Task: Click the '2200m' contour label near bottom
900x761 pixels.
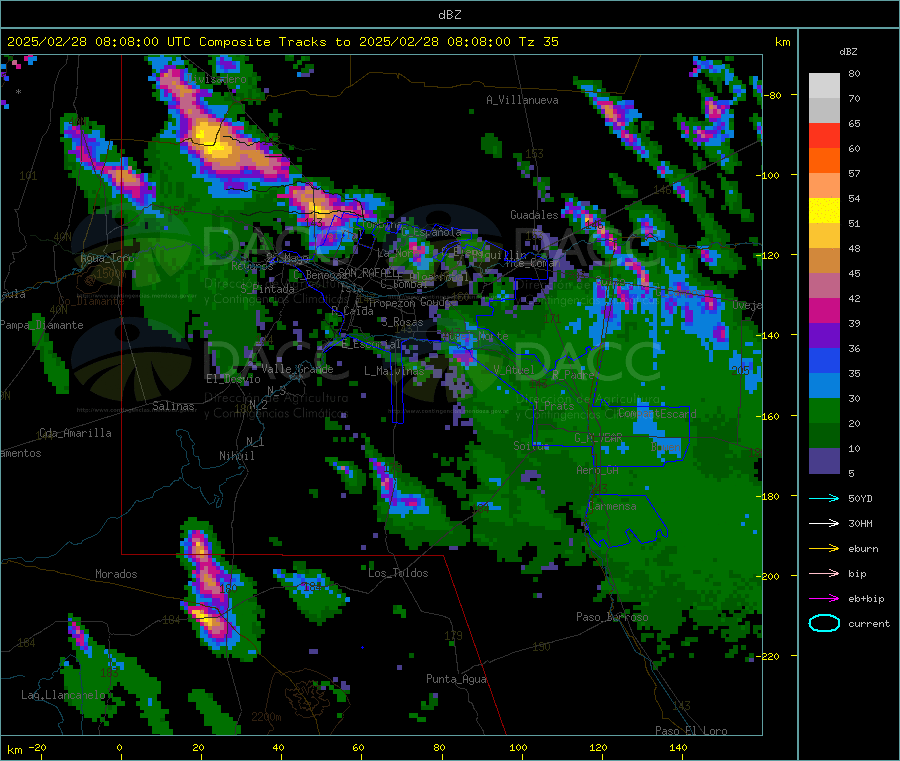Action: 266,717
